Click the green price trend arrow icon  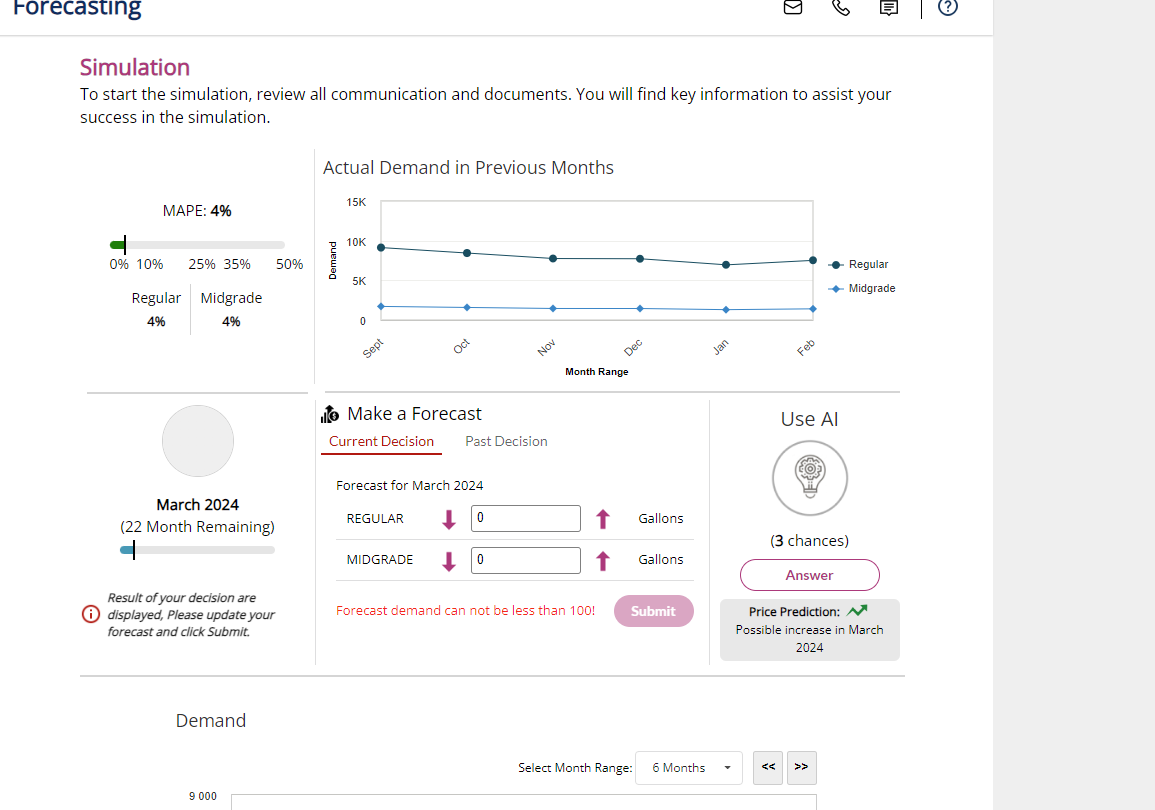click(857, 610)
